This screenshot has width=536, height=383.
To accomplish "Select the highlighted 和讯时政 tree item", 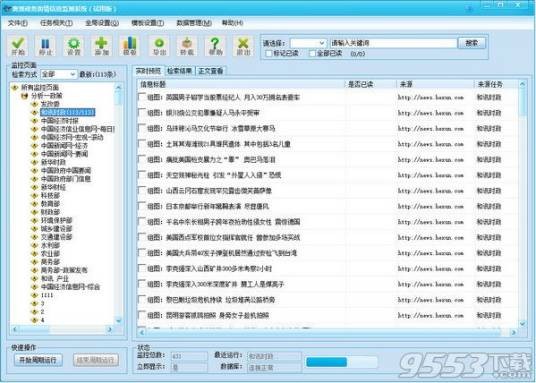I will point(67,112).
